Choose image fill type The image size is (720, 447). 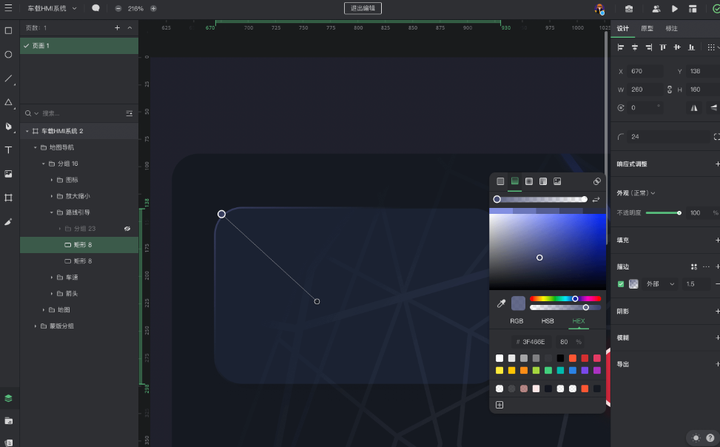(557, 181)
